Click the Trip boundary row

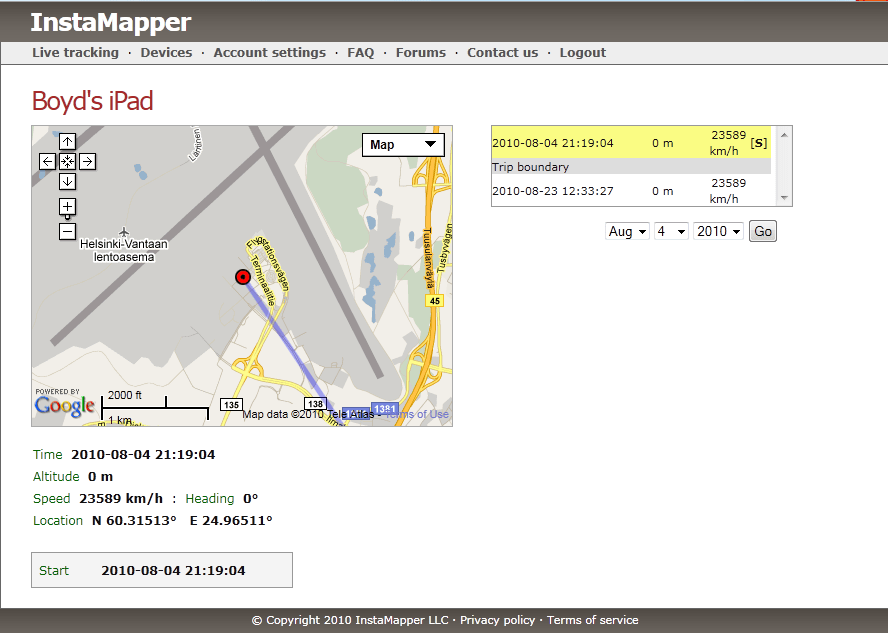pyautogui.click(x=631, y=166)
